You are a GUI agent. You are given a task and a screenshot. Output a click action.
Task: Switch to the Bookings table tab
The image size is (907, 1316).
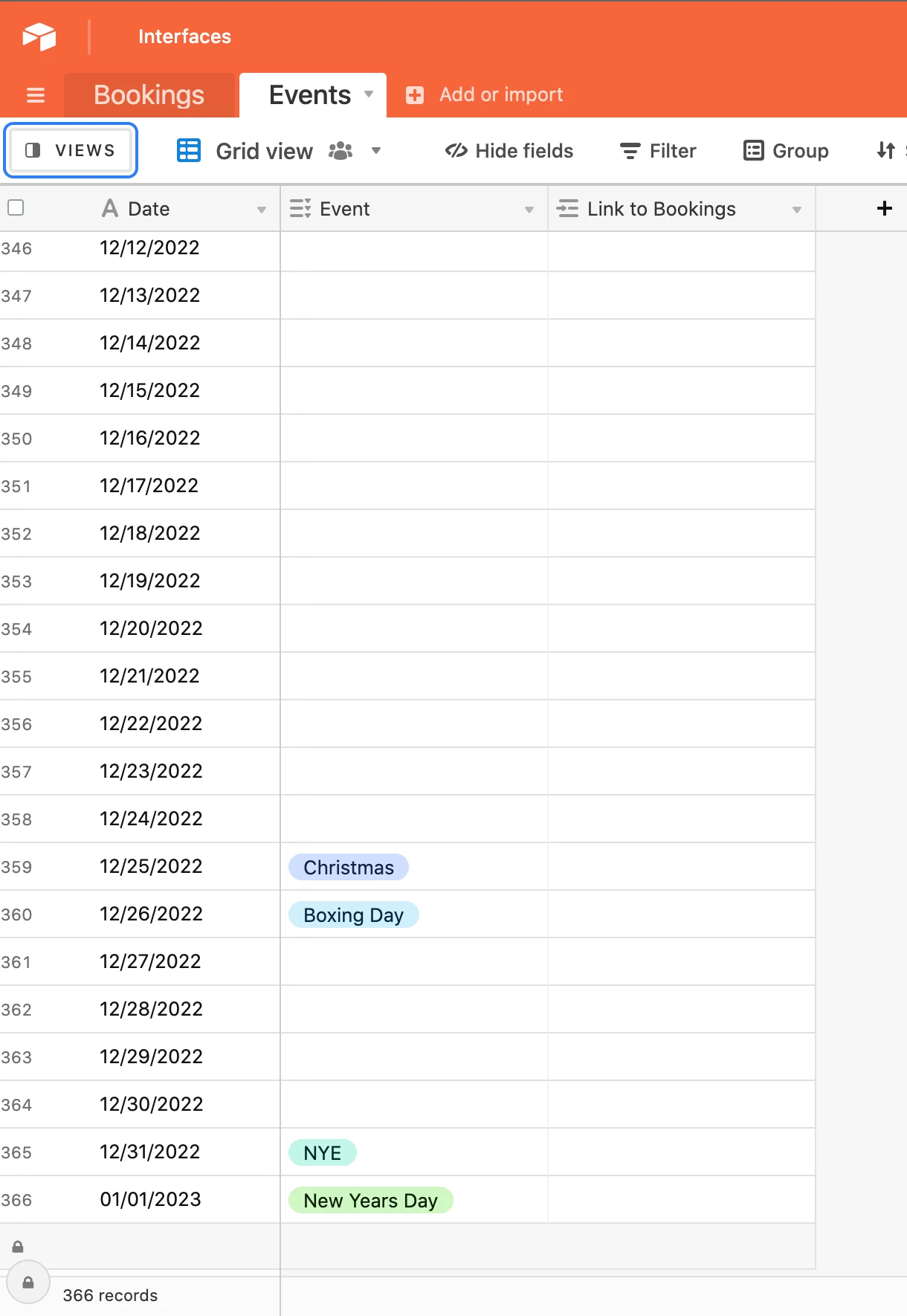(149, 95)
